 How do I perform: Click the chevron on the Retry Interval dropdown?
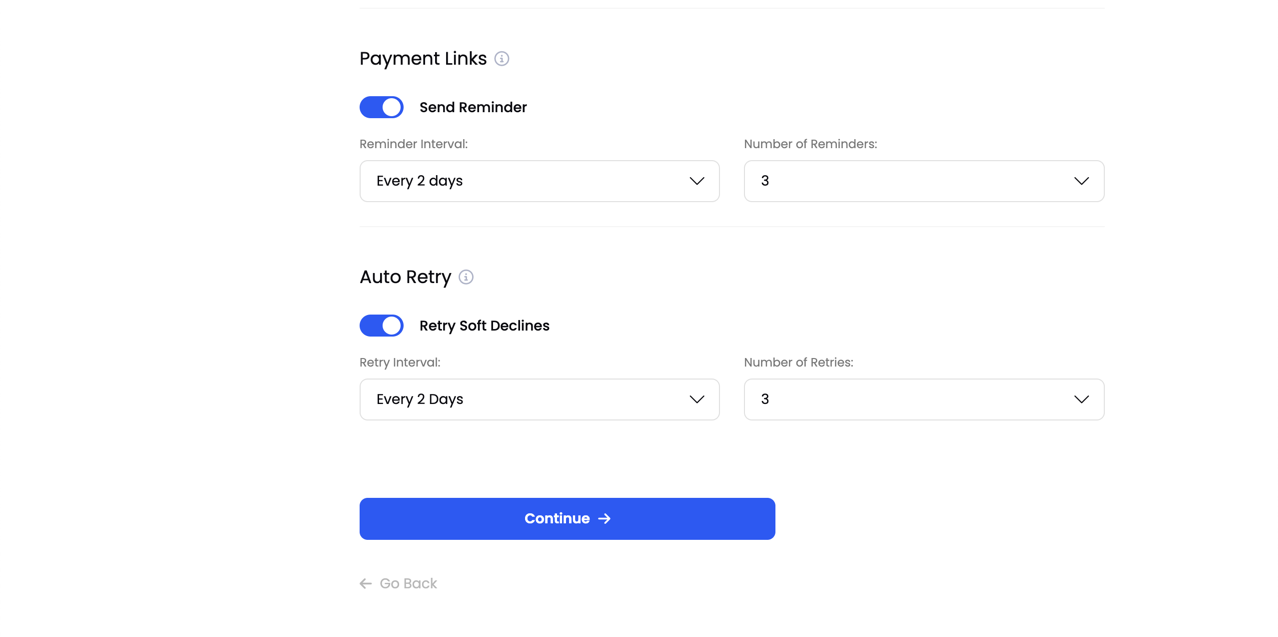click(697, 399)
